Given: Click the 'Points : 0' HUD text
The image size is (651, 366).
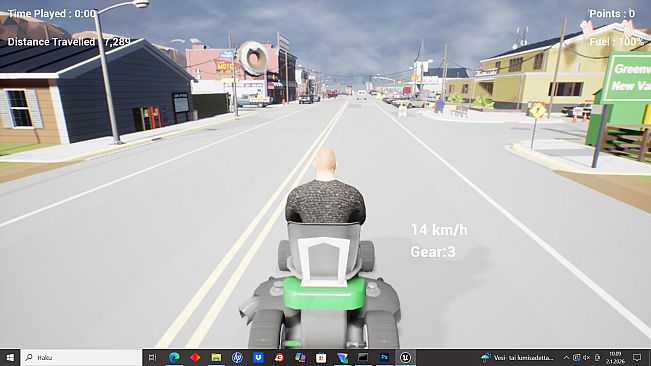Looking at the screenshot, I should point(612,14).
